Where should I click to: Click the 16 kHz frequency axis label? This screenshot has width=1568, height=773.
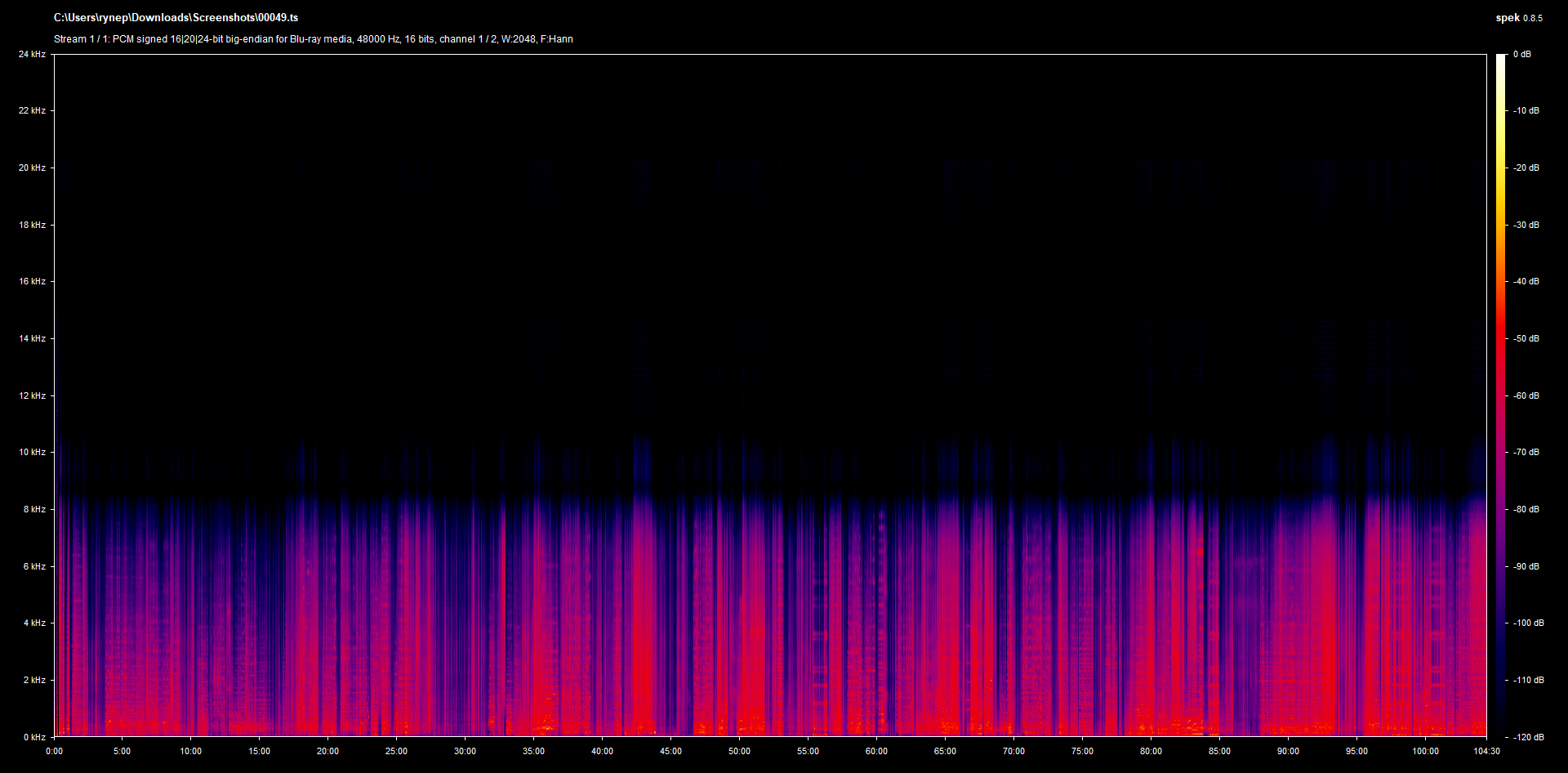point(32,281)
